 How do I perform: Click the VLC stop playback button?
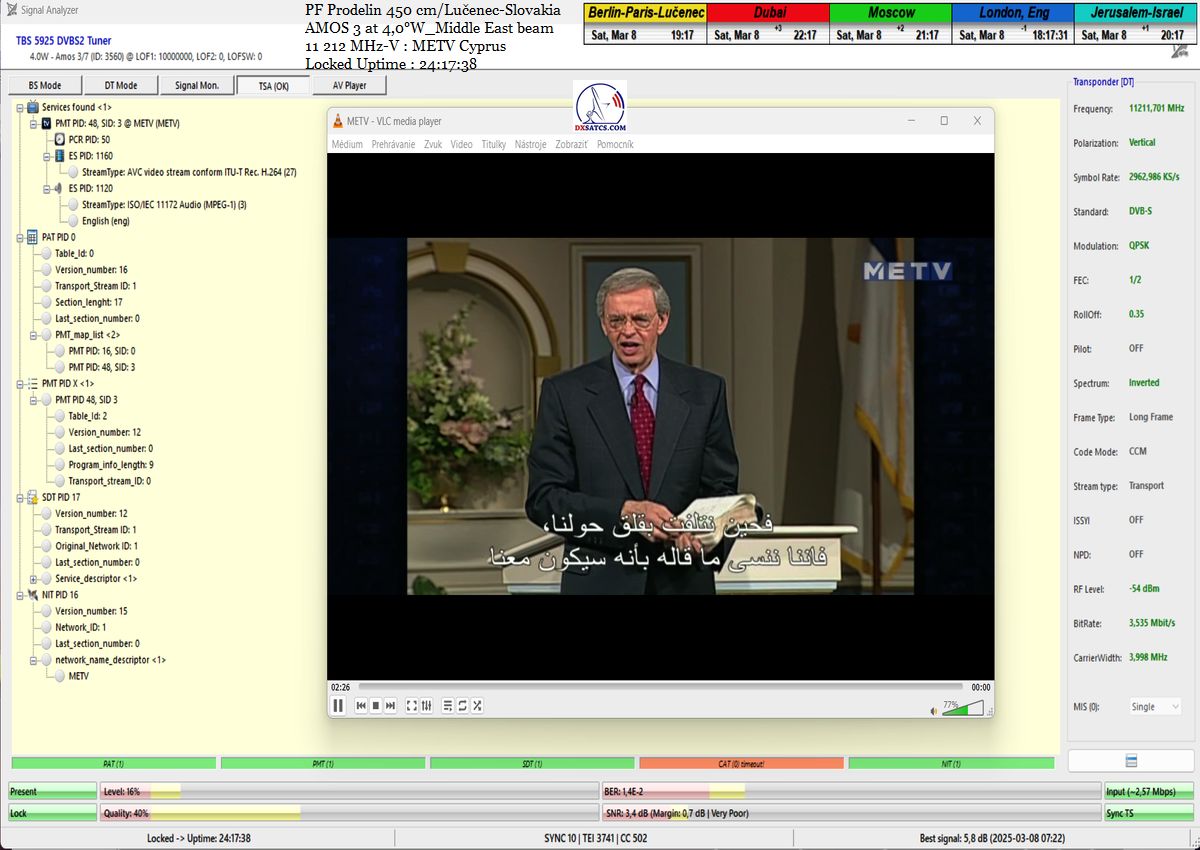376,706
